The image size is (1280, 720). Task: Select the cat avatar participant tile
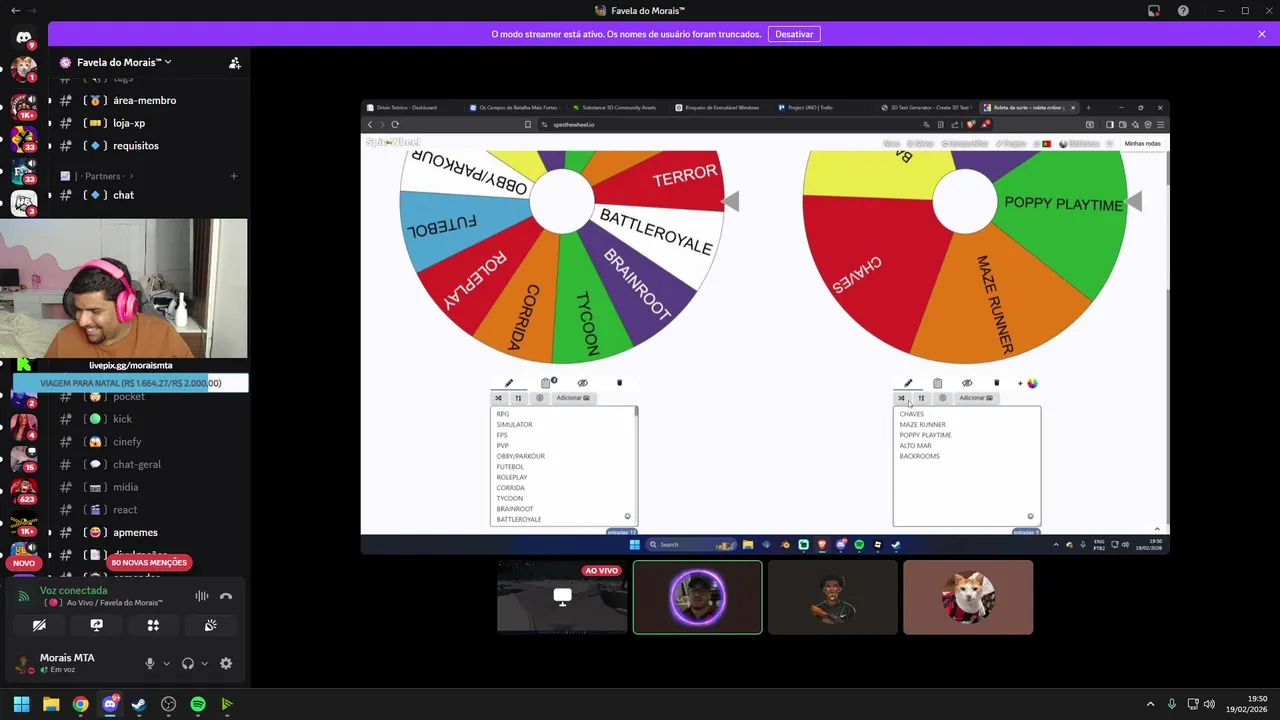[968, 597]
